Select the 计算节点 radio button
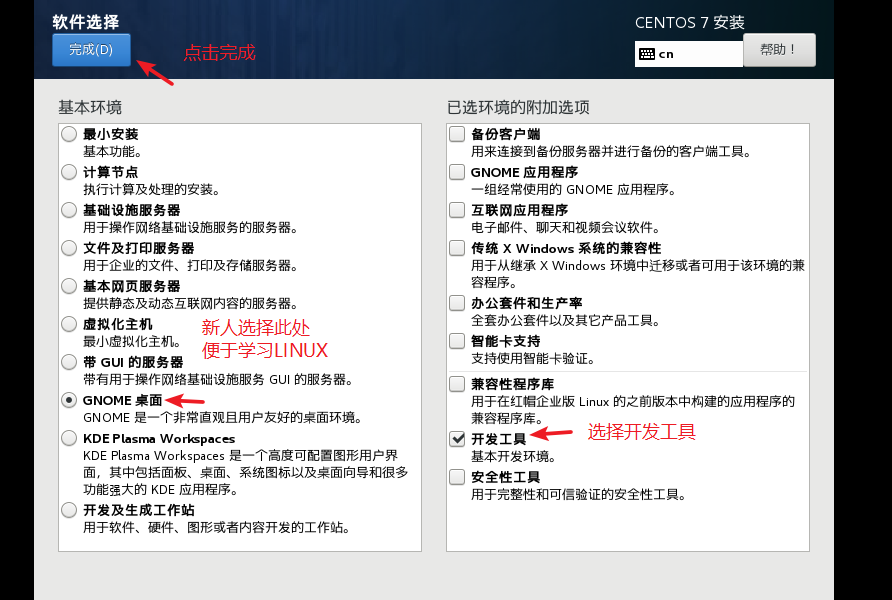The width and height of the screenshot is (892, 600). [69, 172]
